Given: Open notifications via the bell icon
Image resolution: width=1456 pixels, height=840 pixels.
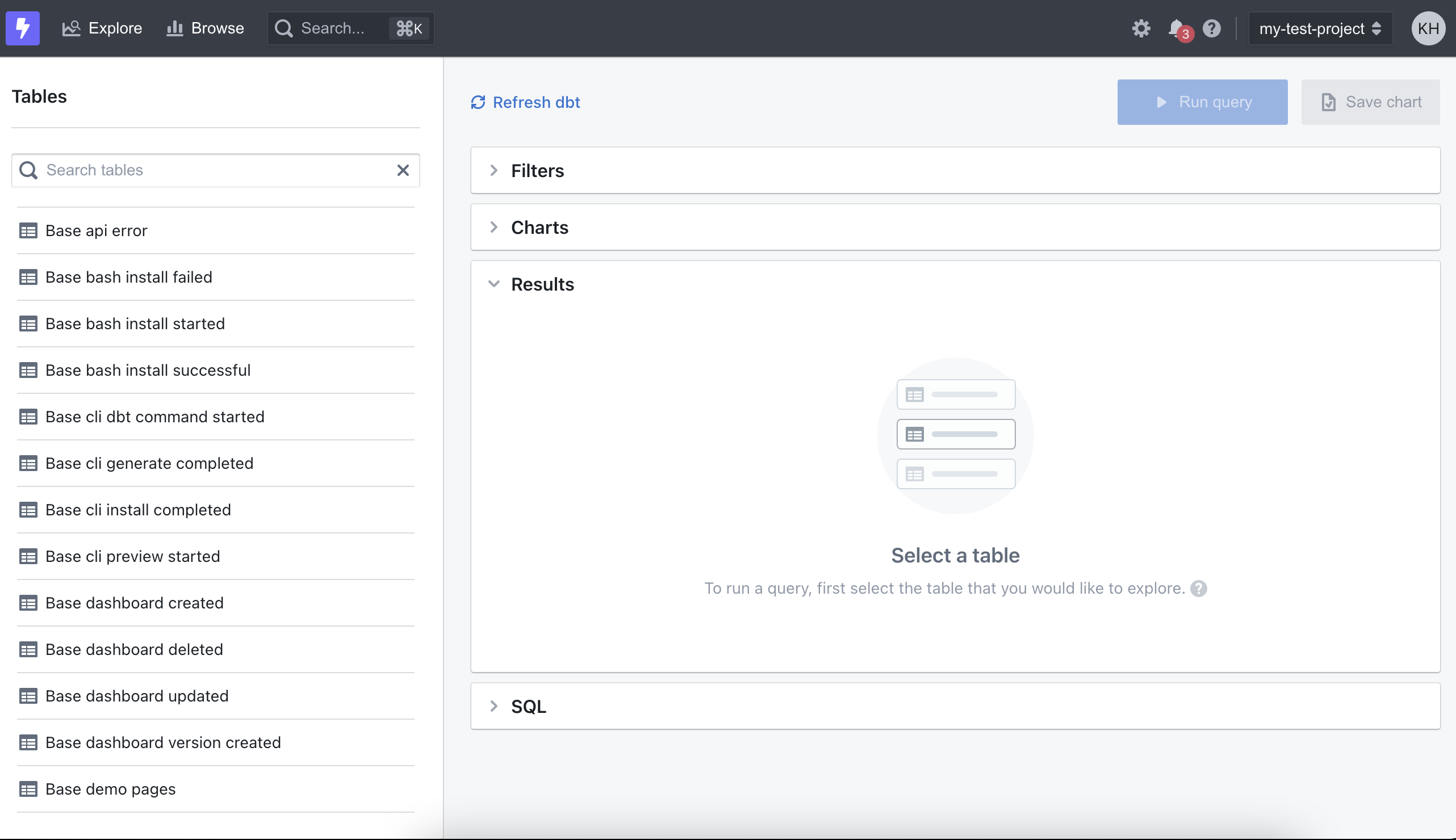Looking at the screenshot, I should [1176, 28].
